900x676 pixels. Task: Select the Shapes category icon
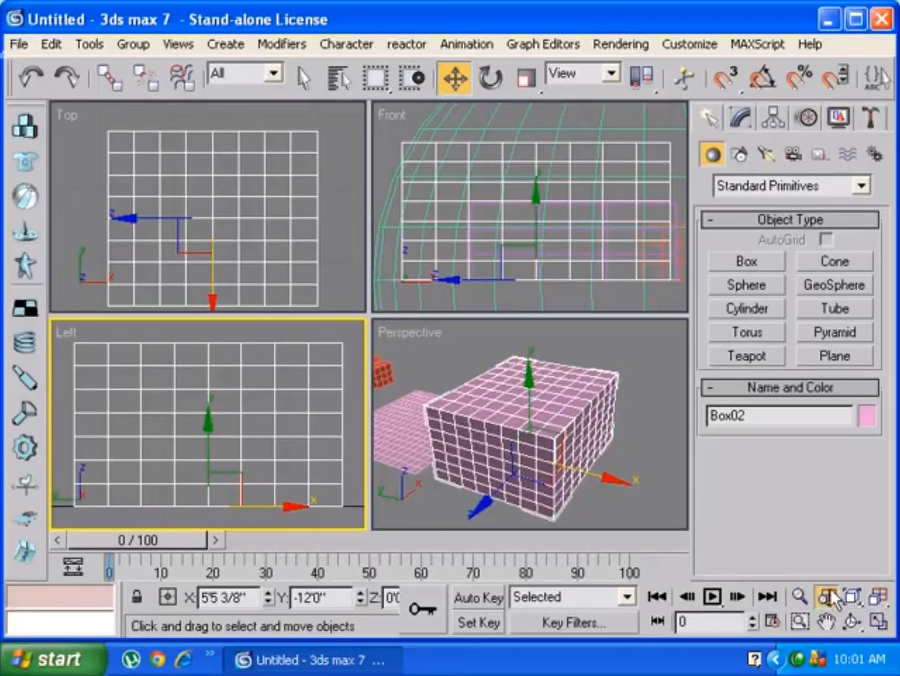pyautogui.click(x=740, y=155)
